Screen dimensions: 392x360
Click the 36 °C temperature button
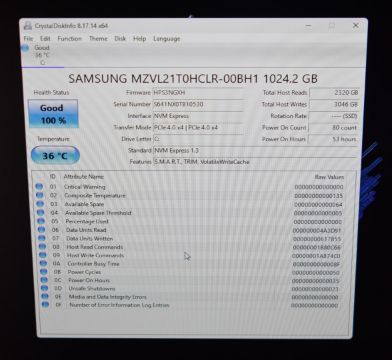55,155
